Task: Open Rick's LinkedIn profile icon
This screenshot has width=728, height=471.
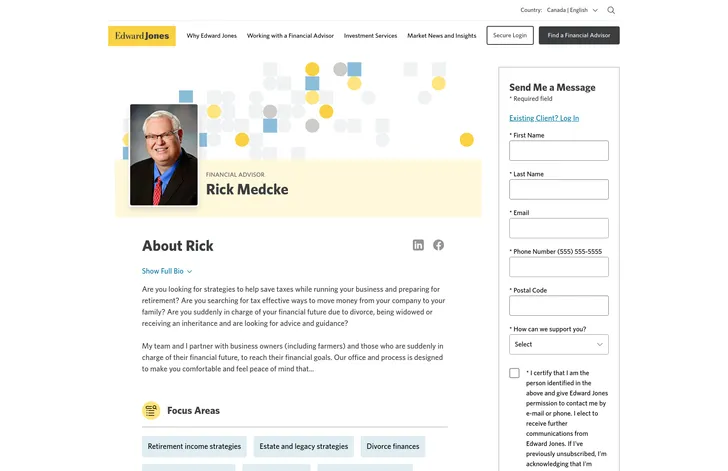Action: (418, 245)
